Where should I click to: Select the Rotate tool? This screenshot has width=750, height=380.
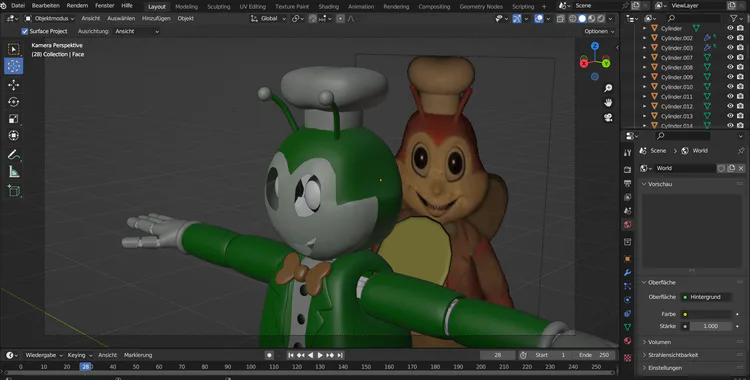13,102
